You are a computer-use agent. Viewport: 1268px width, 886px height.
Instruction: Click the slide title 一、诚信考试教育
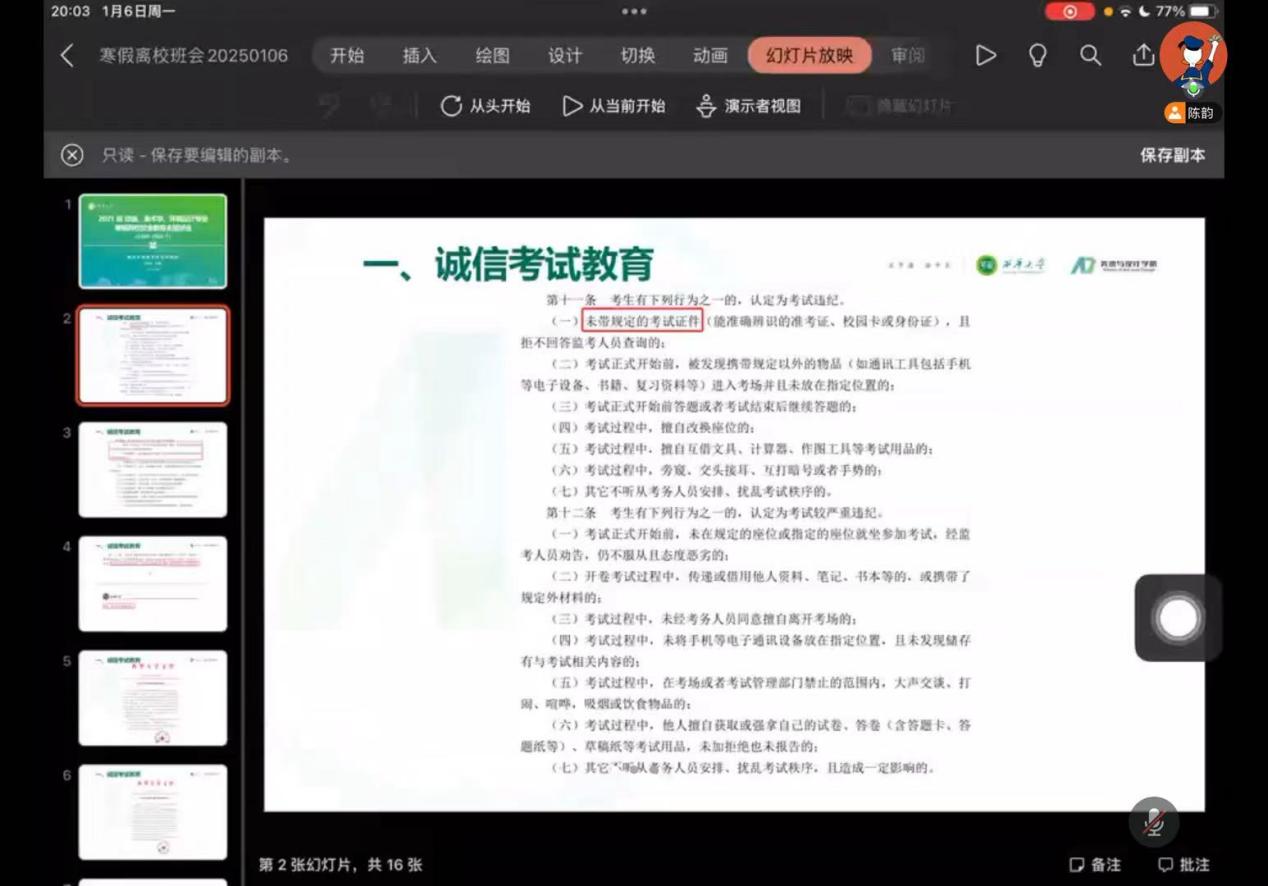(508, 264)
